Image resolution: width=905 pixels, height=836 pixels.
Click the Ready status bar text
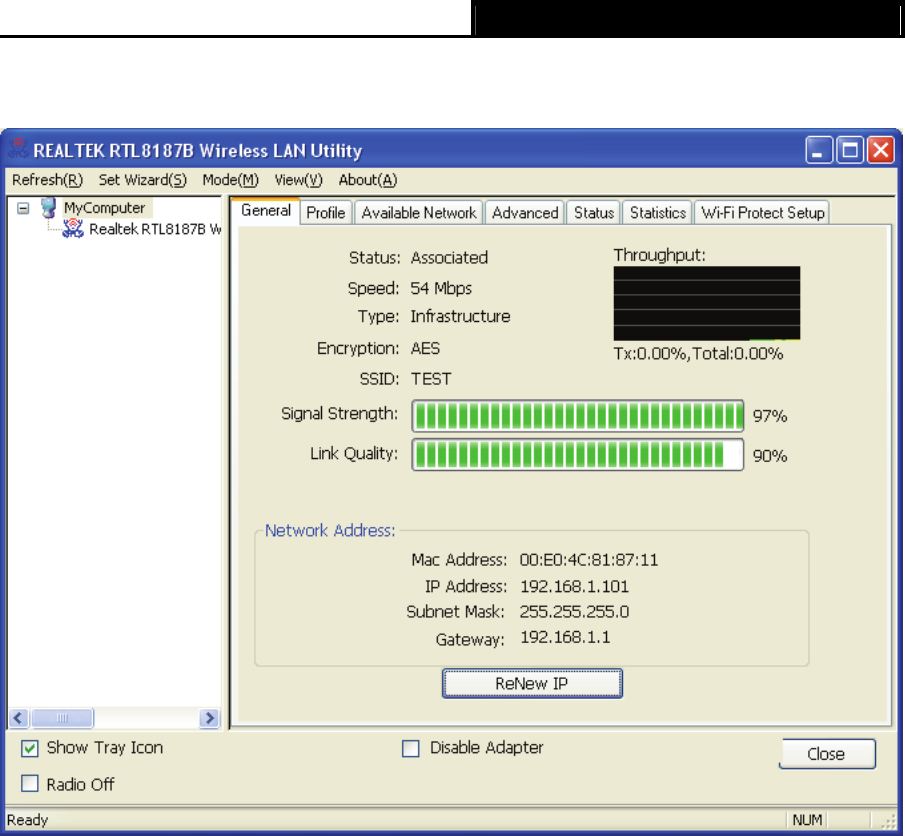point(28,820)
